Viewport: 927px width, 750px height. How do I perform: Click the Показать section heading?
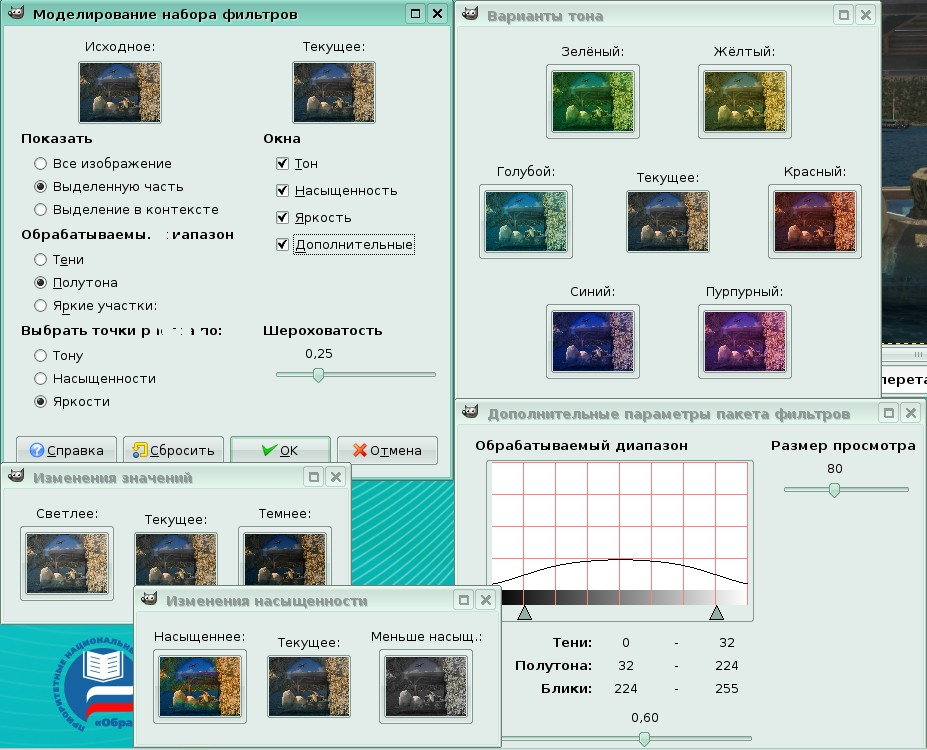click(57, 138)
